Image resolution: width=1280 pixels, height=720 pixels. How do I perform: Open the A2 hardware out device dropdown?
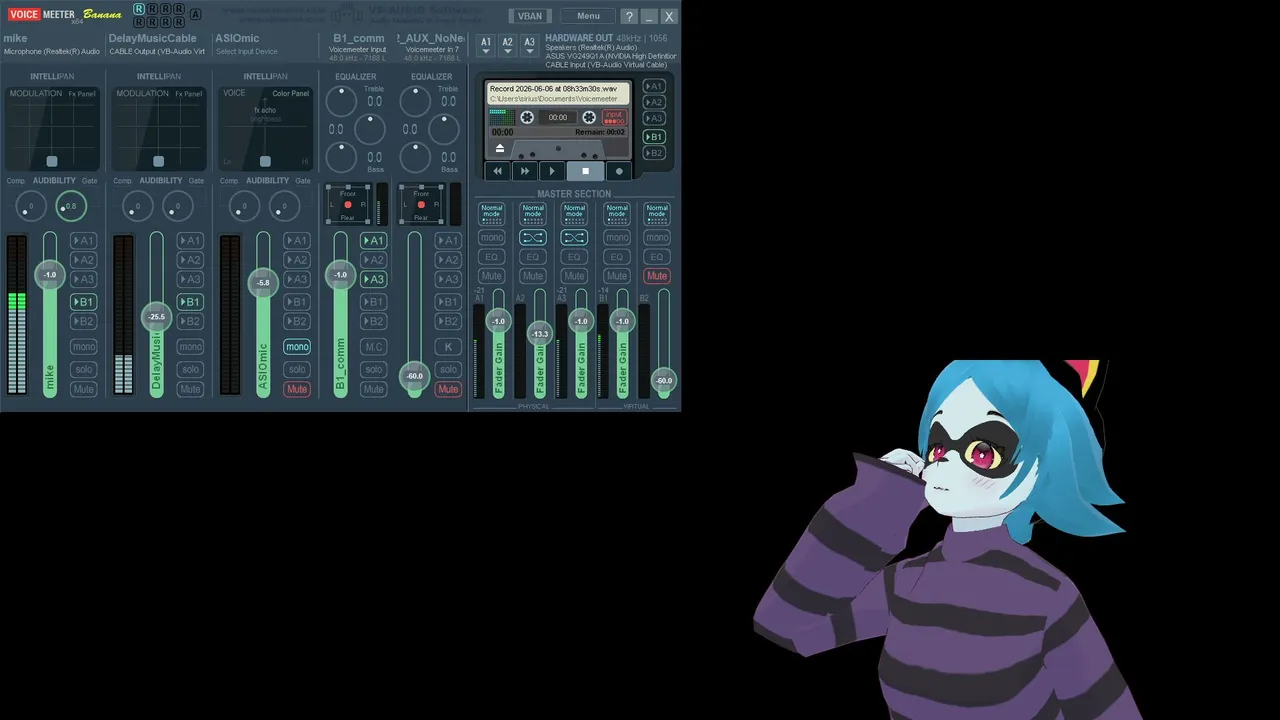508,45
